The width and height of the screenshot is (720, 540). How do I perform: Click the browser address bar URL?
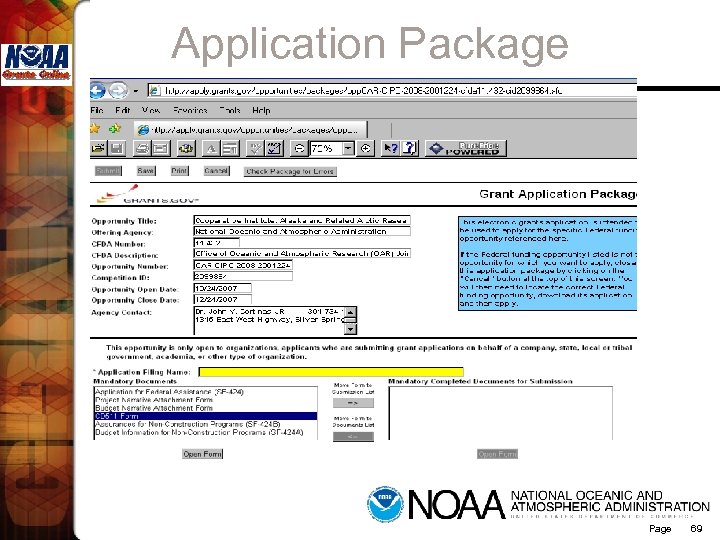click(x=363, y=91)
